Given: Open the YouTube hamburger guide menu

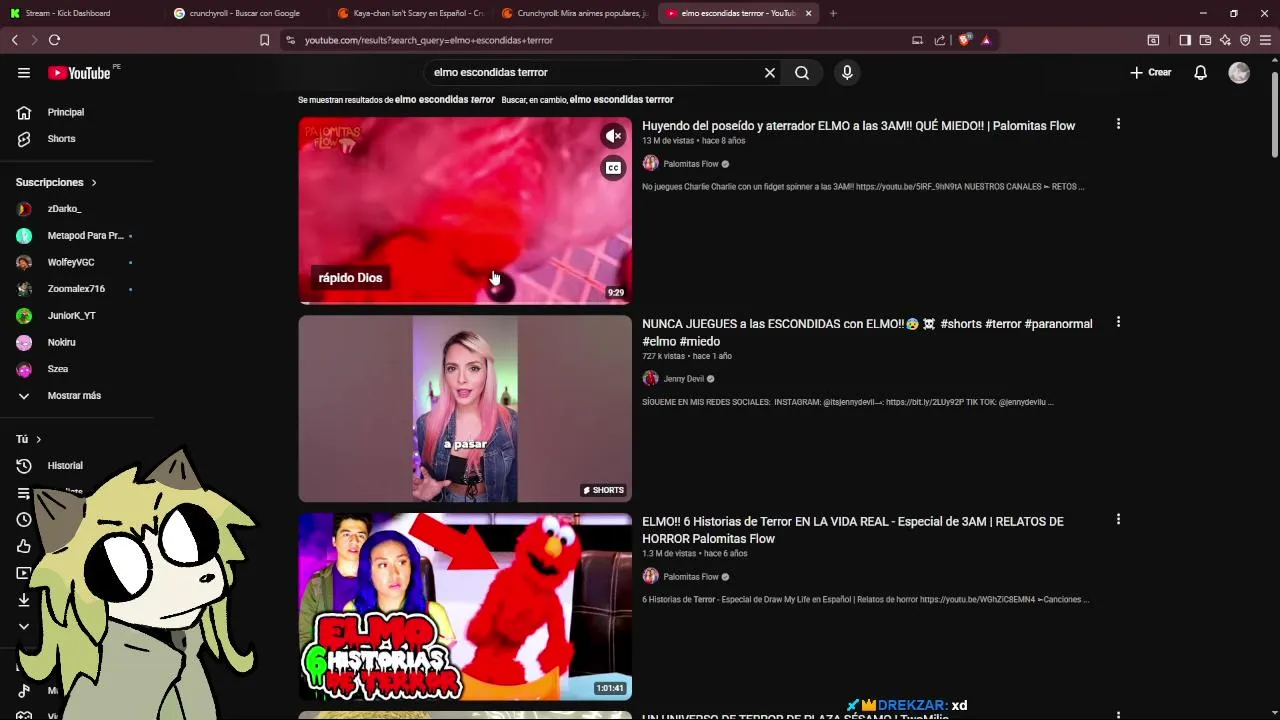Looking at the screenshot, I should pyautogui.click(x=24, y=72).
